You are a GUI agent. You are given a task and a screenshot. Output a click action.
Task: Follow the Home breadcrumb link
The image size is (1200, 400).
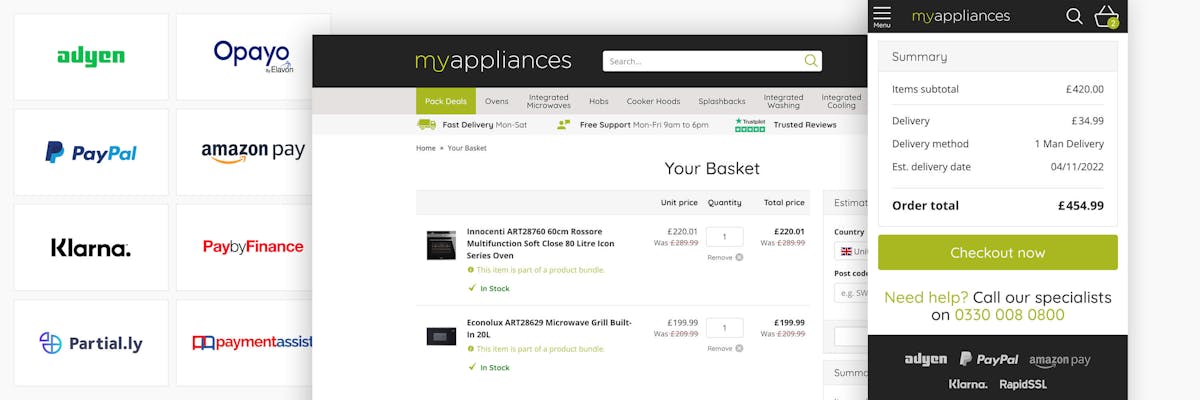[x=426, y=148]
